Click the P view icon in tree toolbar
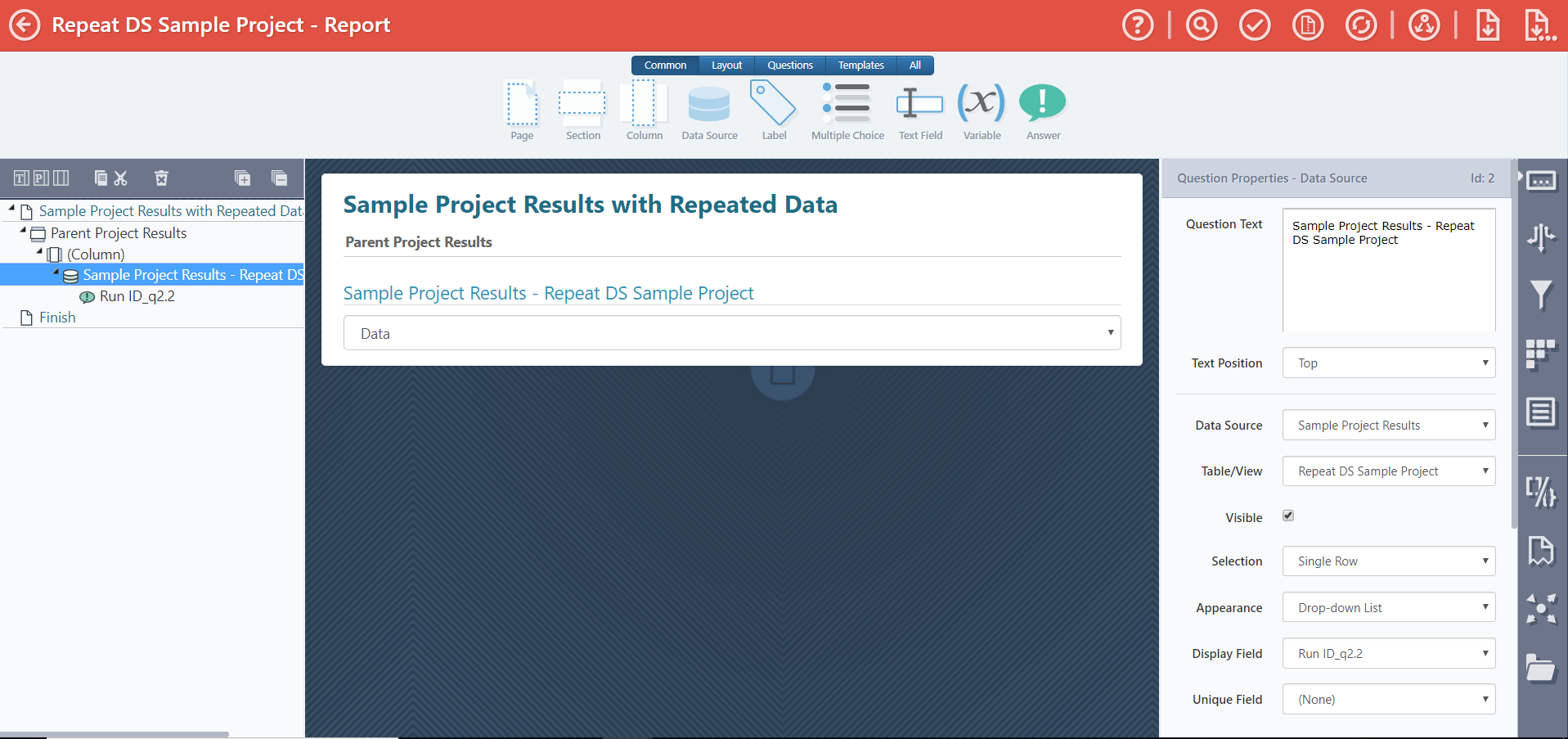Viewport: 1568px width, 739px height. coord(41,178)
